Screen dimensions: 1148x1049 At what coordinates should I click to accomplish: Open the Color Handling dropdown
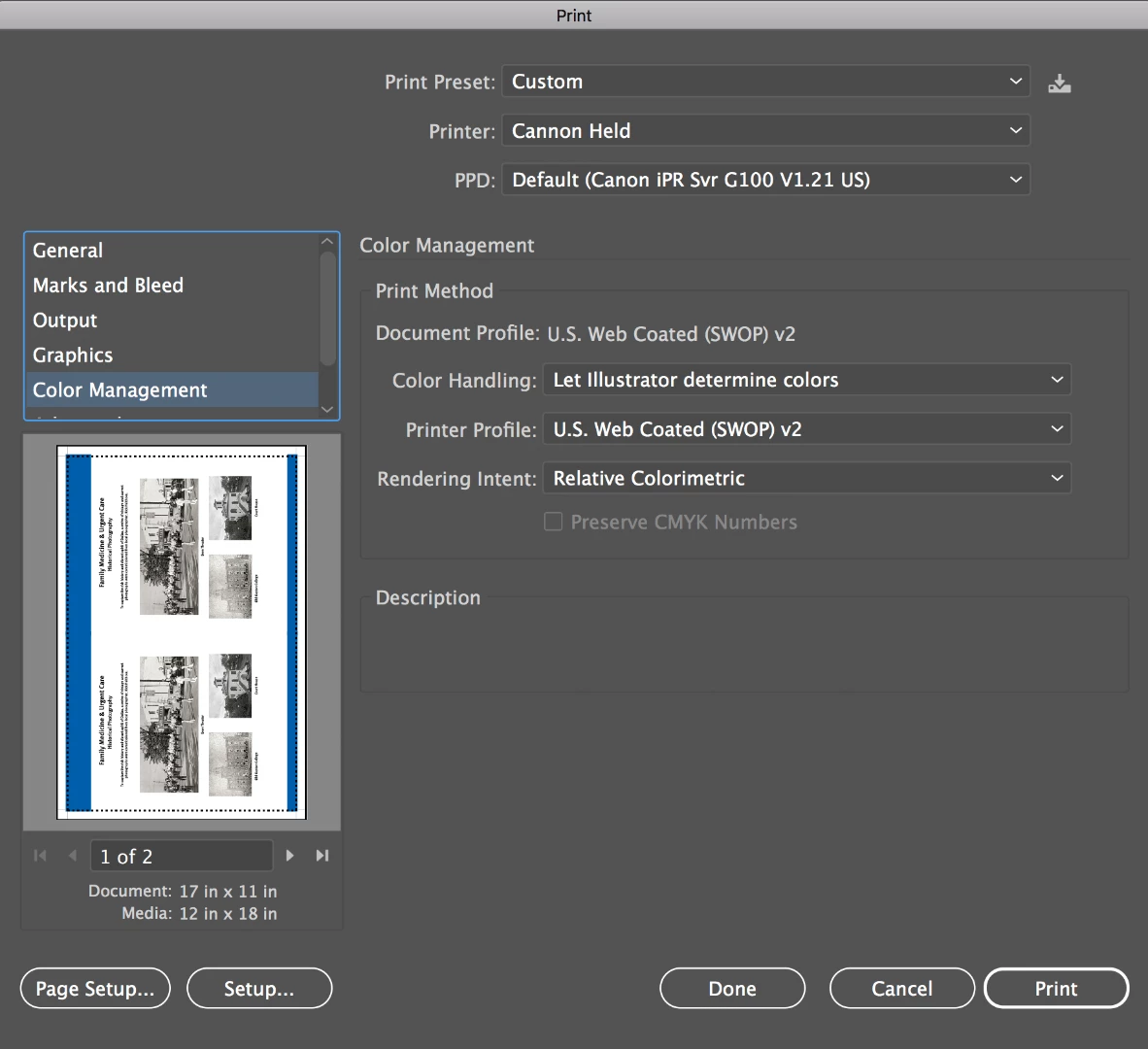tap(807, 379)
